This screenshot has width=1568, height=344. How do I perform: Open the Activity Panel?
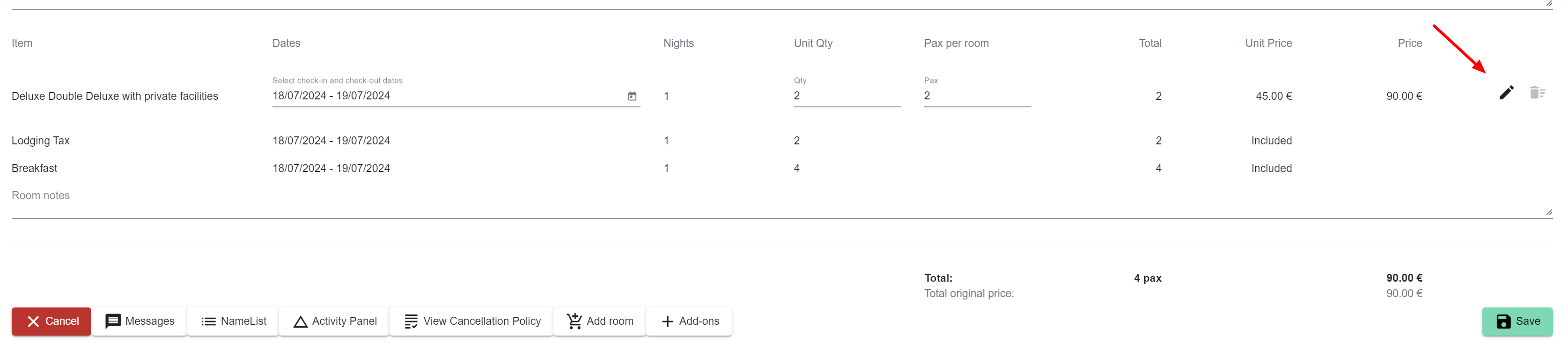(334, 322)
